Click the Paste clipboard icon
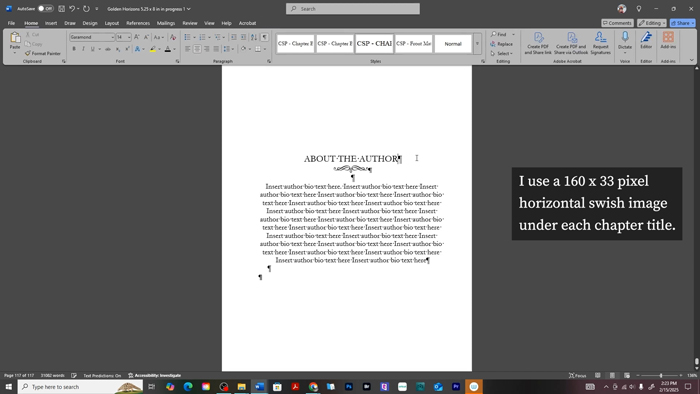 (x=15, y=38)
